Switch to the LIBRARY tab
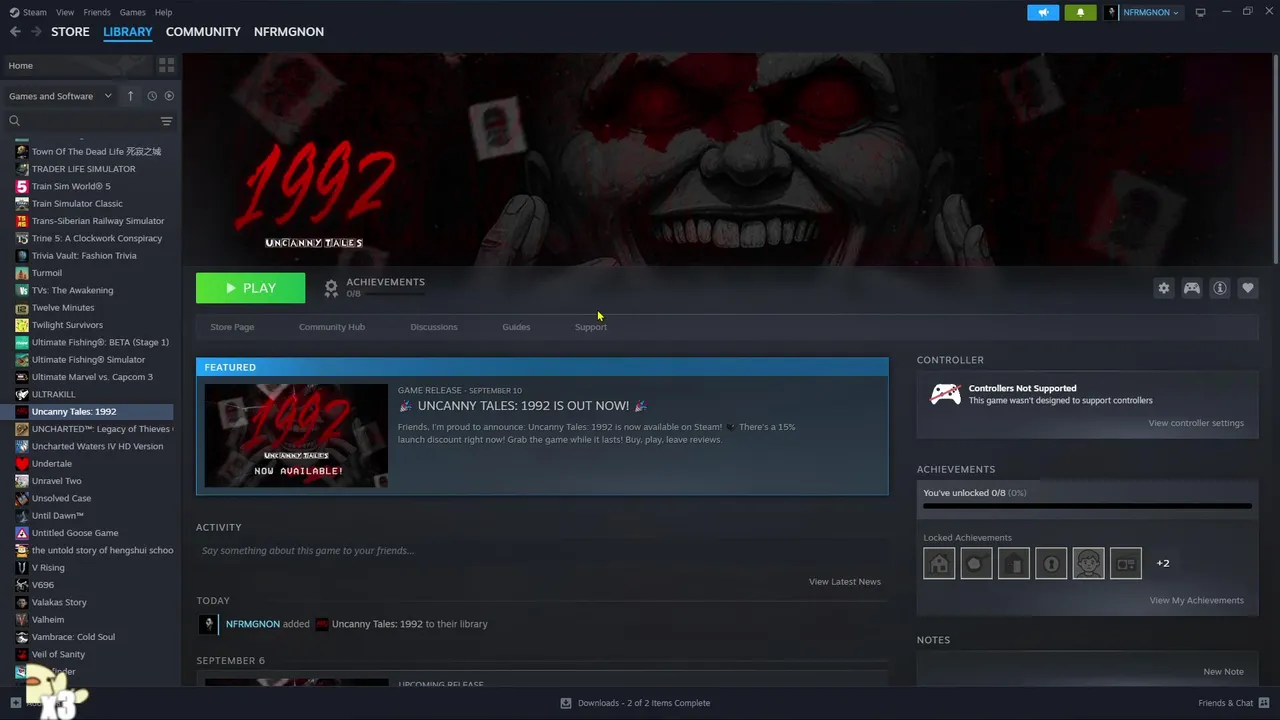 coord(128,32)
